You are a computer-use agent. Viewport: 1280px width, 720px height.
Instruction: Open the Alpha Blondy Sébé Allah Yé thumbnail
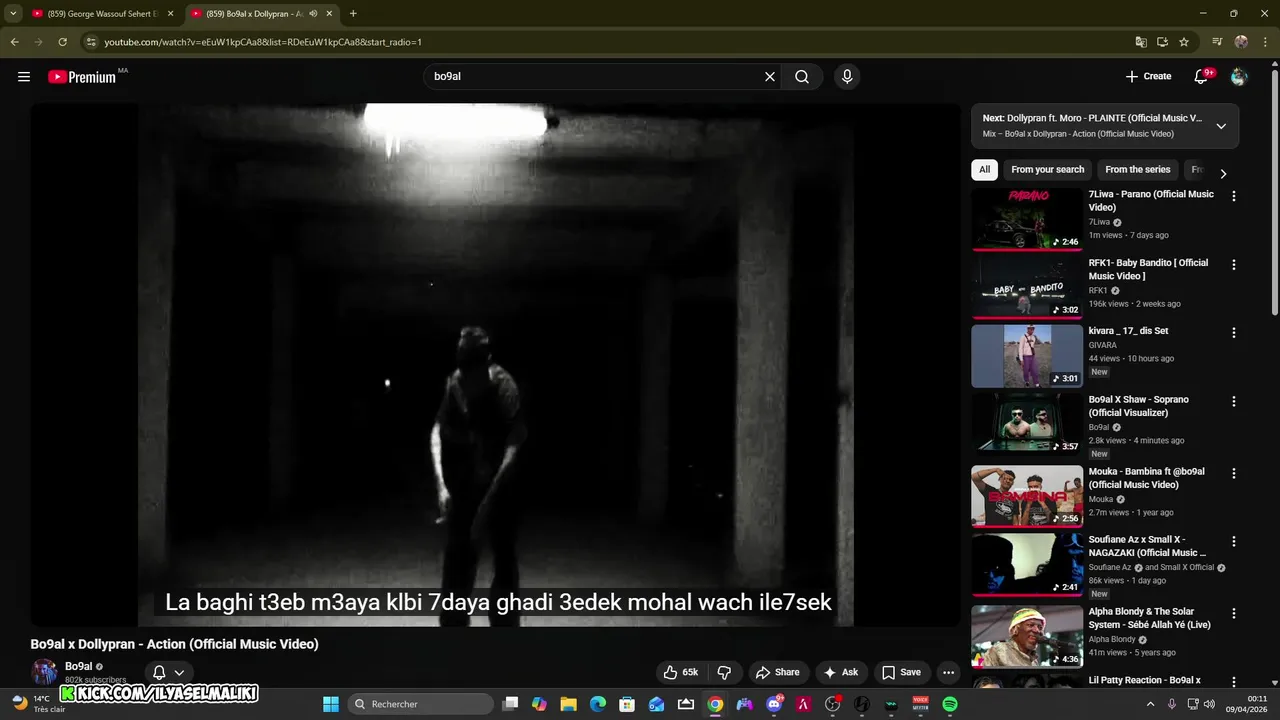point(1027,635)
